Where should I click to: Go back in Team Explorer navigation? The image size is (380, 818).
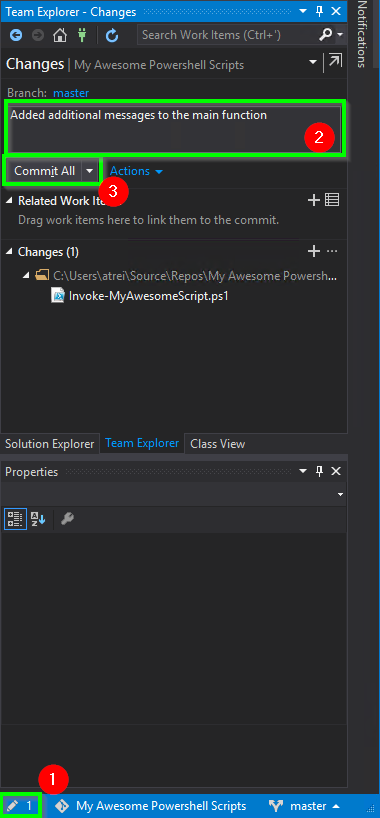tap(16, 35)
